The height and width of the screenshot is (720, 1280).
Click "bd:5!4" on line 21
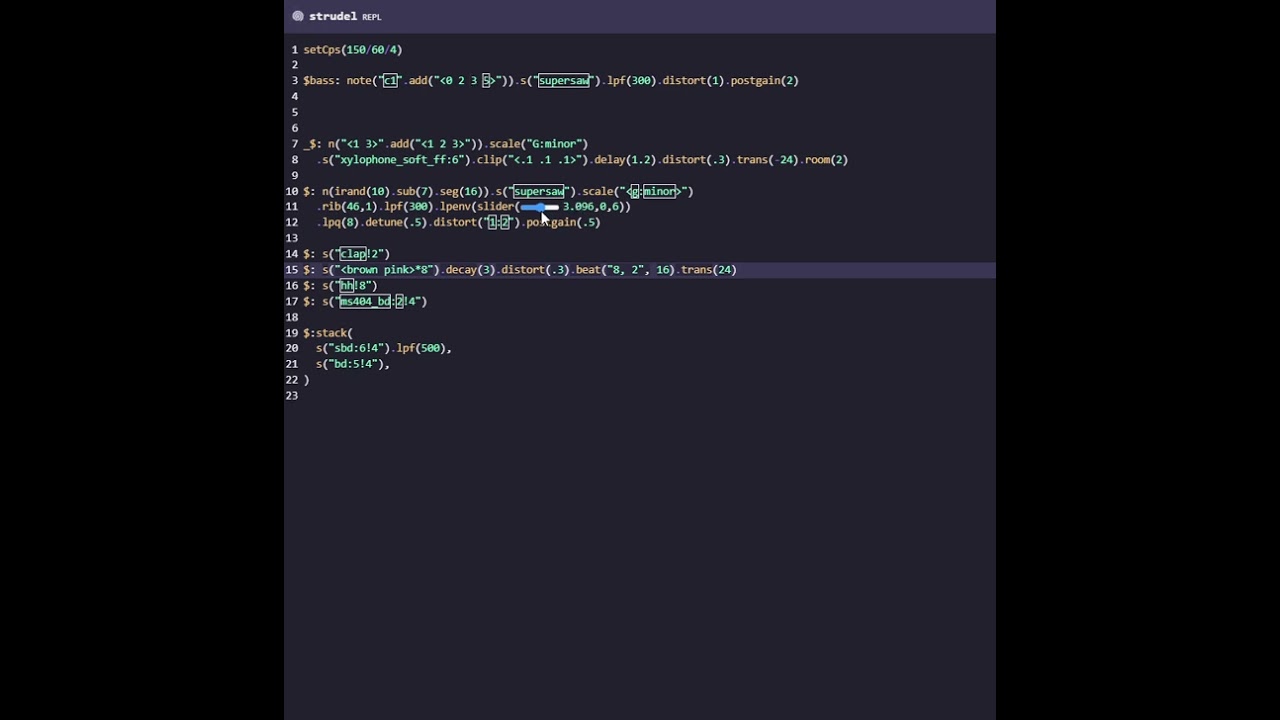(355, 364)
